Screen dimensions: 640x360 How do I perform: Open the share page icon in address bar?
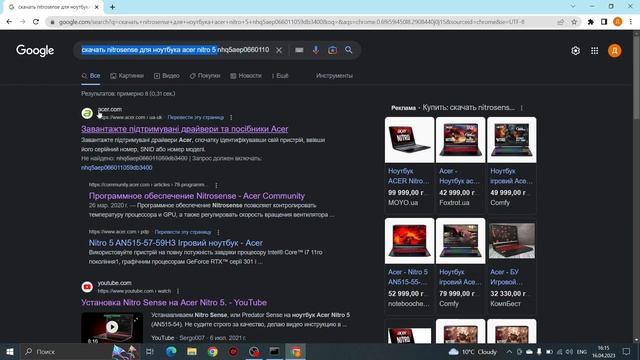[560, 22]
